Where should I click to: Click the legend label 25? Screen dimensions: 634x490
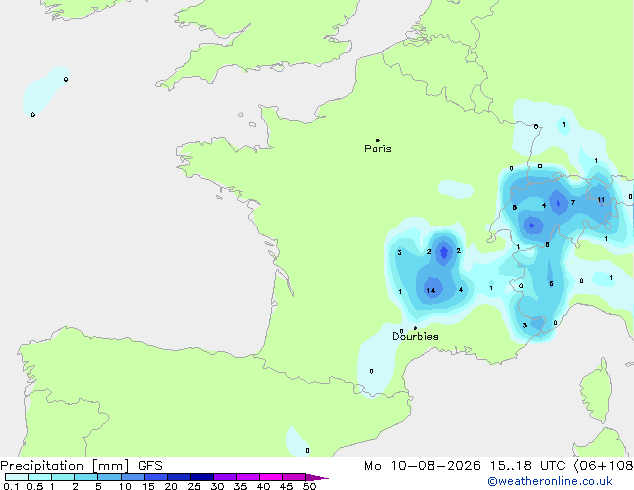pos(194,486)
